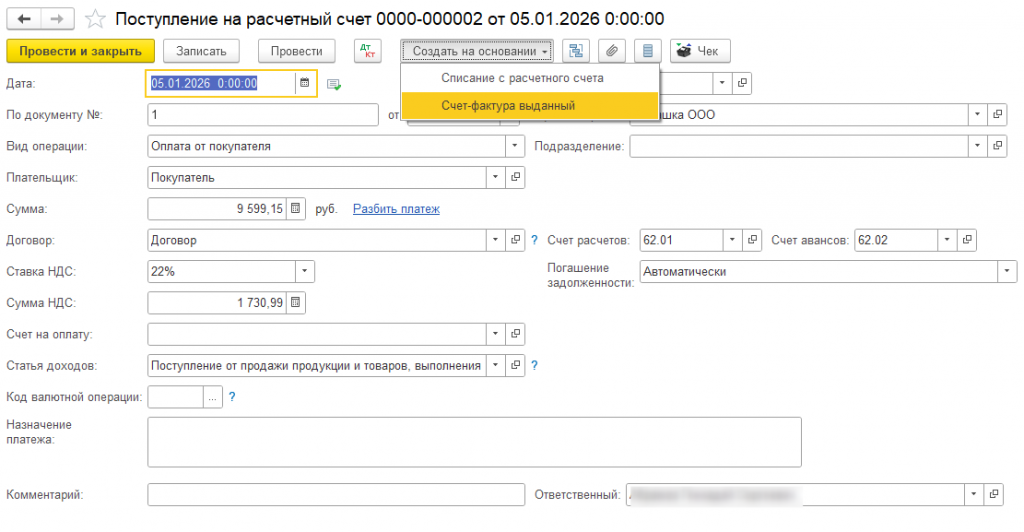Click help question mark beside Код валютной операции
The width and height of the screenshot is (1024, 532).
tap(232, 397)
